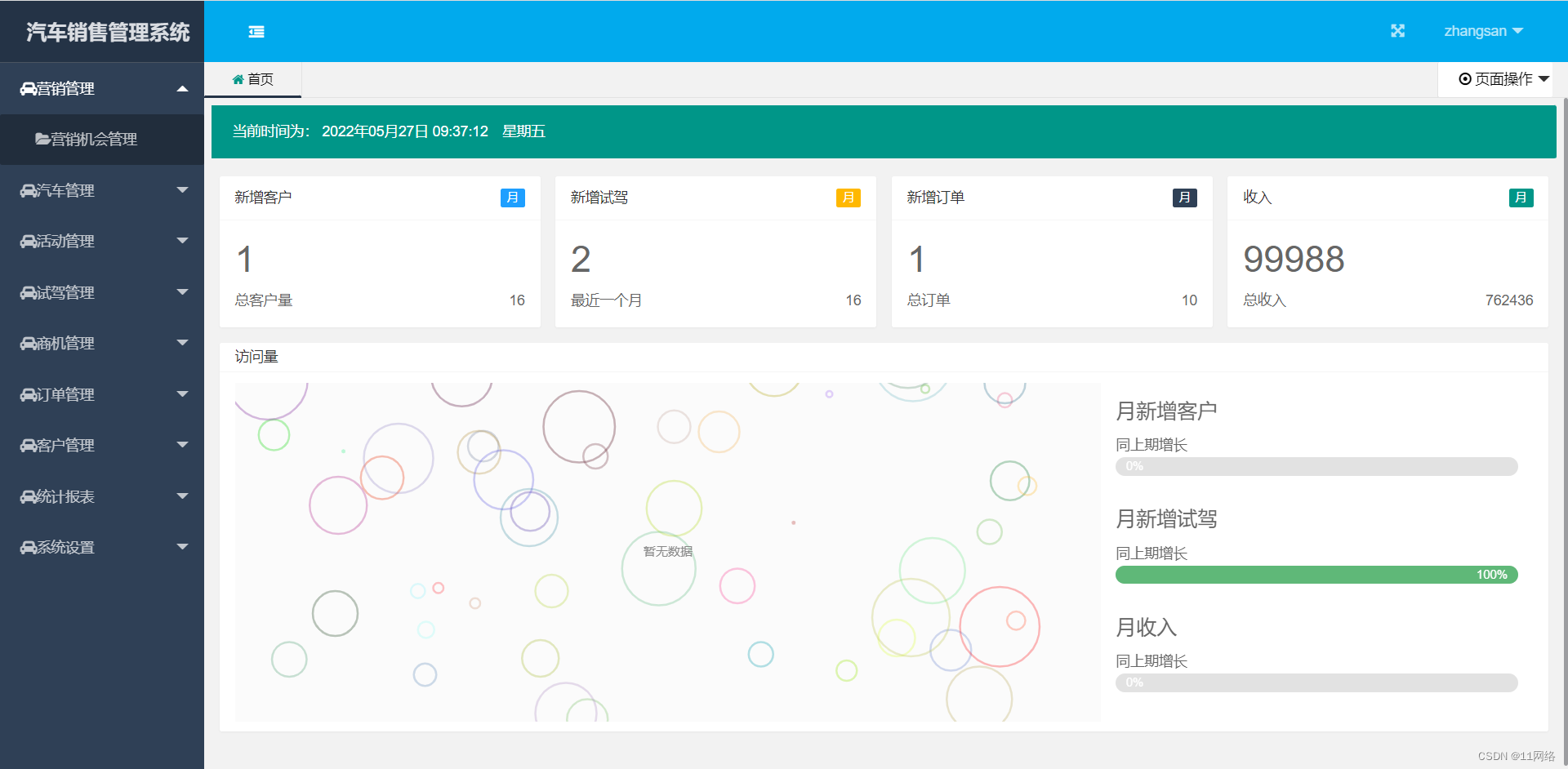Open 营销机会管理 submenu item

pos(102,140)
